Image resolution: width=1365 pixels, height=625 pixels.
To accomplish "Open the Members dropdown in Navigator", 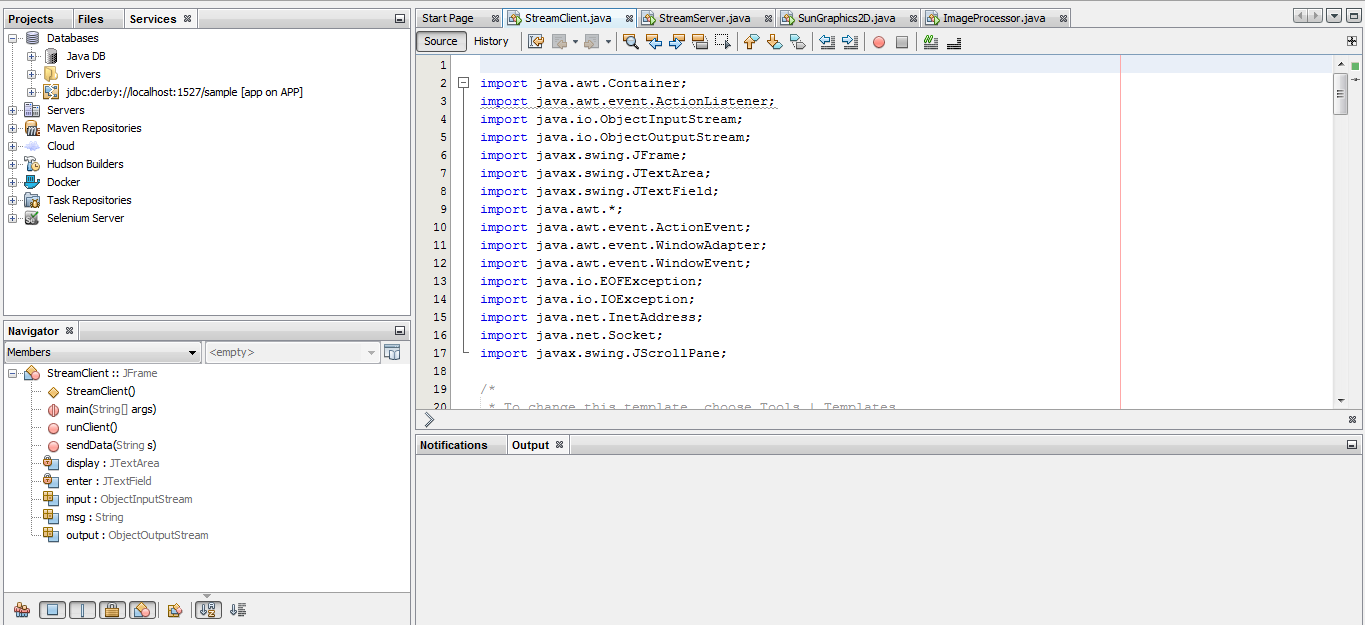I will (103, 352).
